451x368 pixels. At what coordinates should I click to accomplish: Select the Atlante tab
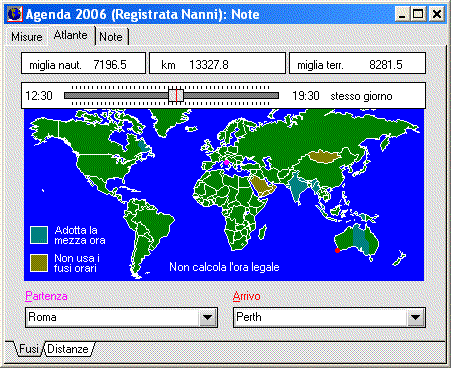click(71, 35)
